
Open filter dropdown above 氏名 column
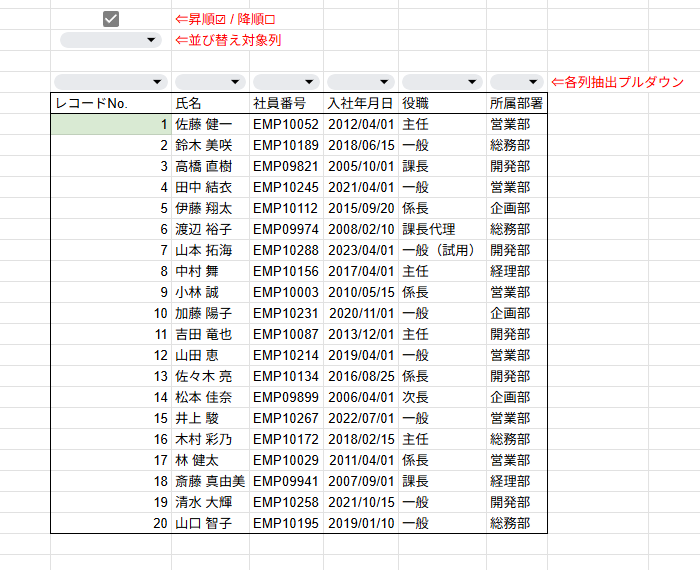[x=210, y=82]
